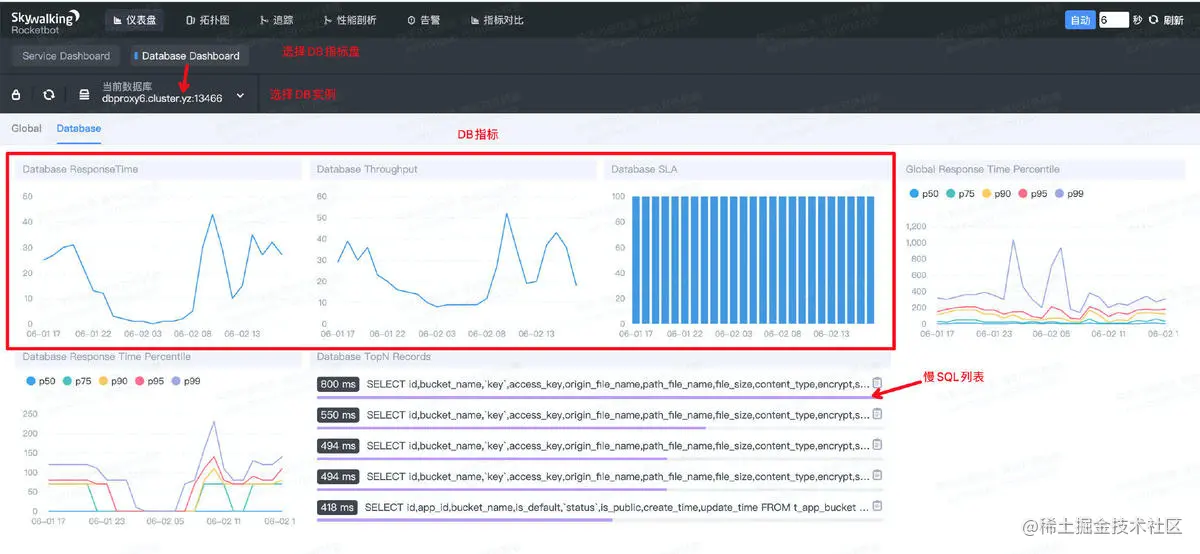Toggle p90 in Database percentile legend
1200x554 pixels.
pyautogui.click(x=112, y=381)
